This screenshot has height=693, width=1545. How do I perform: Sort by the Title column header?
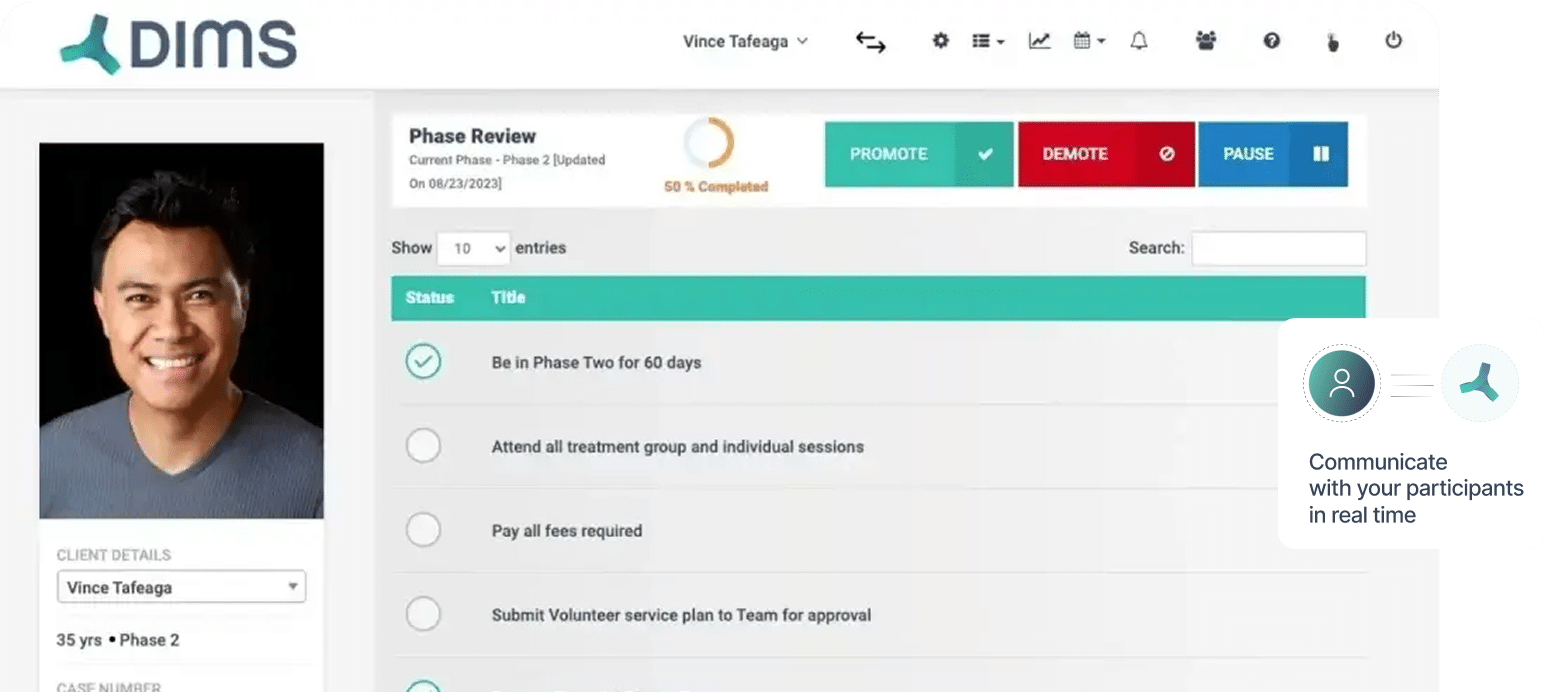point(508,297)
